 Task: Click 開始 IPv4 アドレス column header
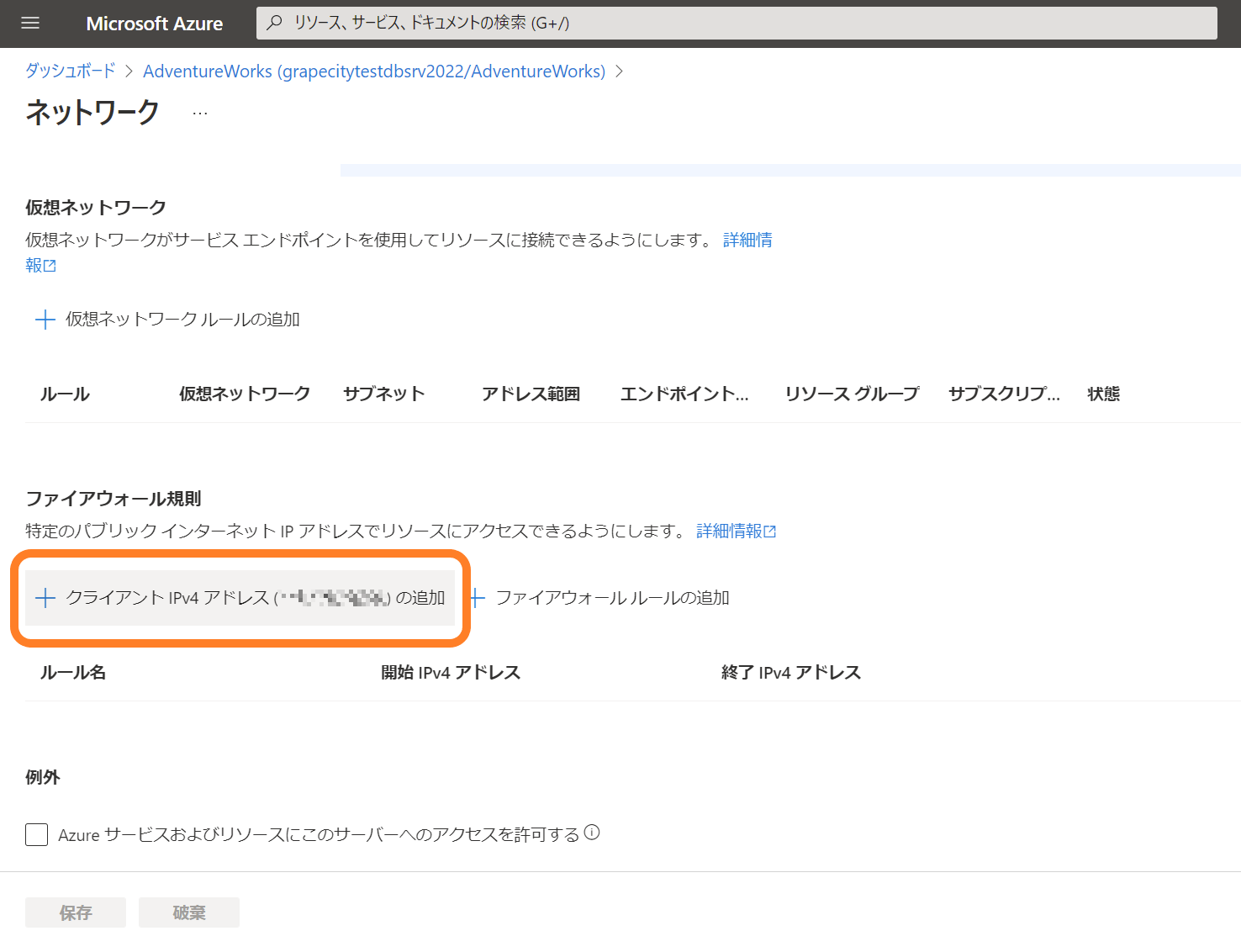451,672
